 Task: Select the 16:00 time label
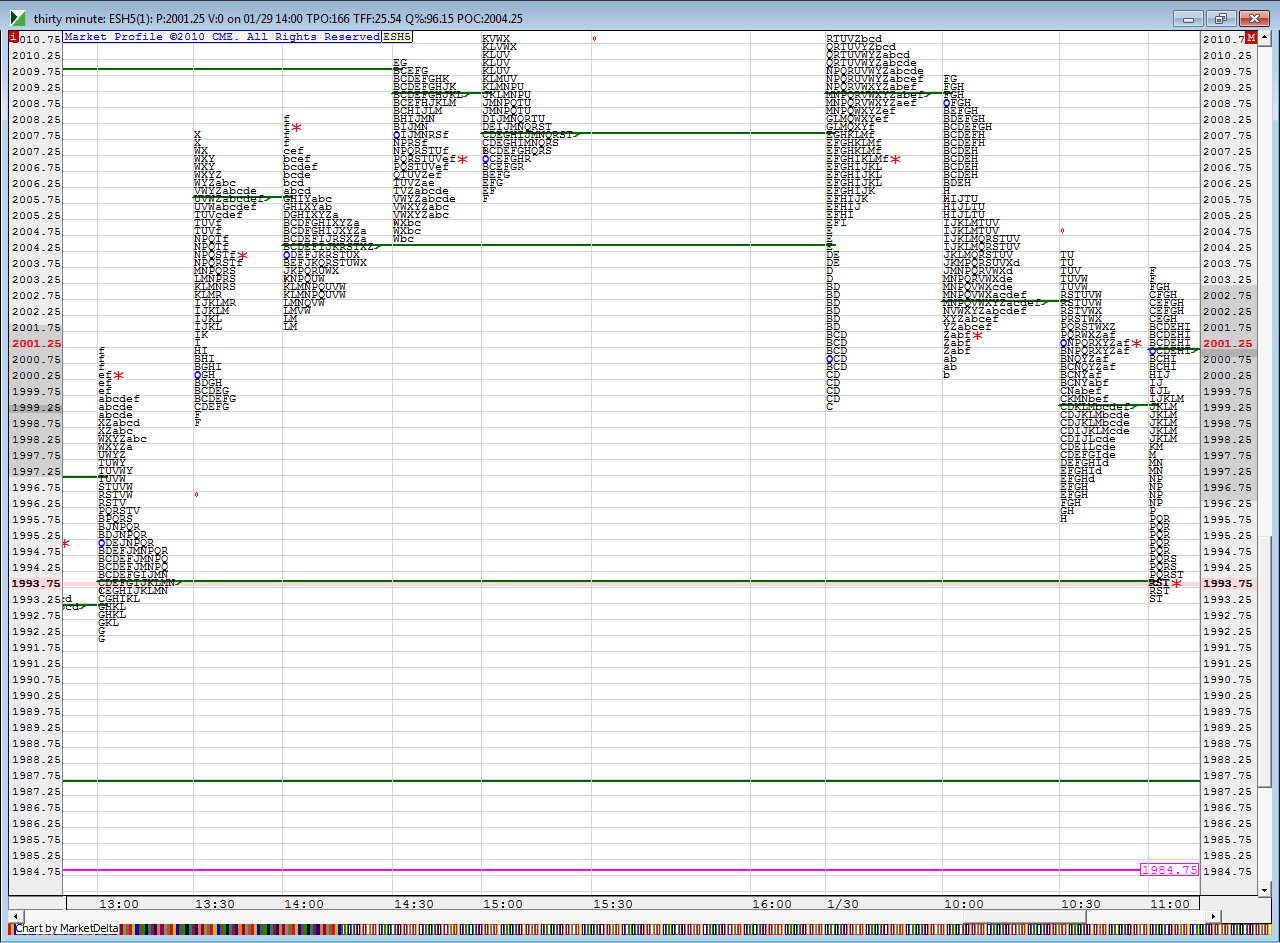(771, 903)
